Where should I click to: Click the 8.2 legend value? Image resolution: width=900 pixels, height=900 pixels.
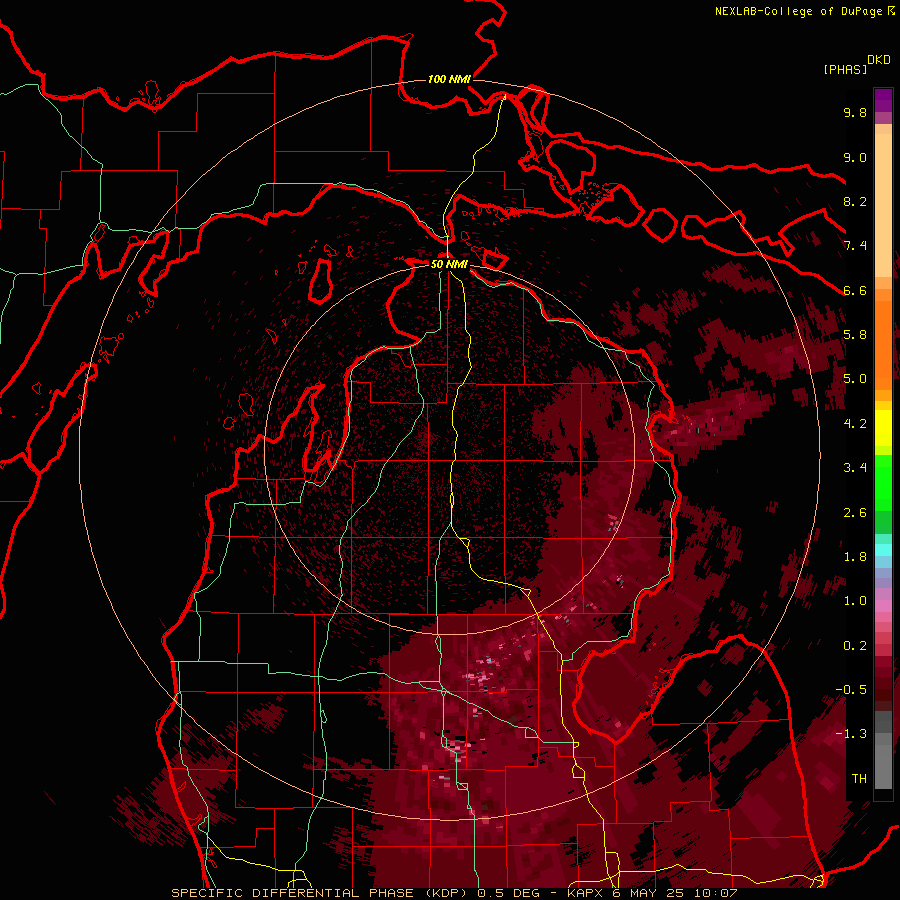click(x=855, y=201)
